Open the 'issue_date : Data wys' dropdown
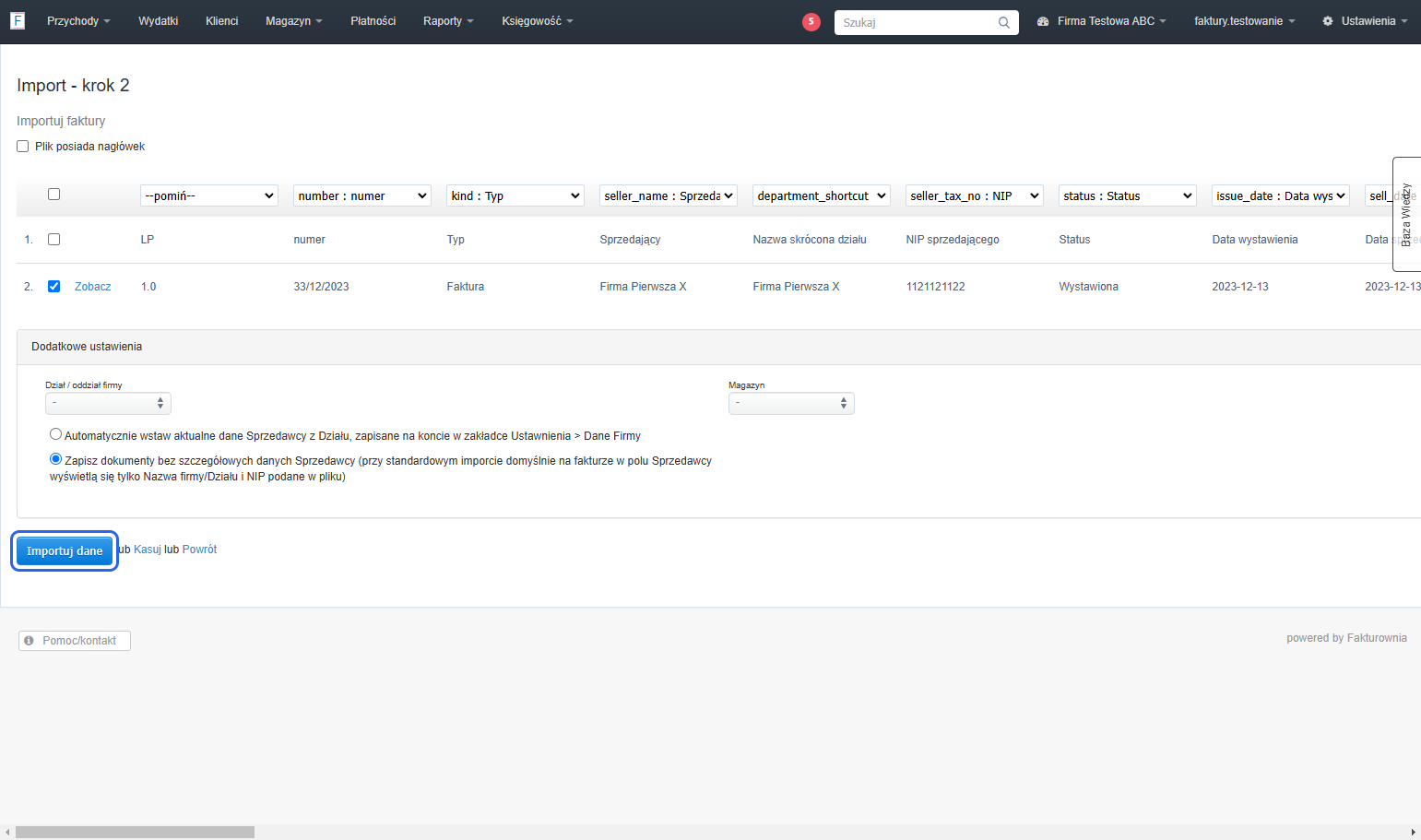 coord(1281,195)
